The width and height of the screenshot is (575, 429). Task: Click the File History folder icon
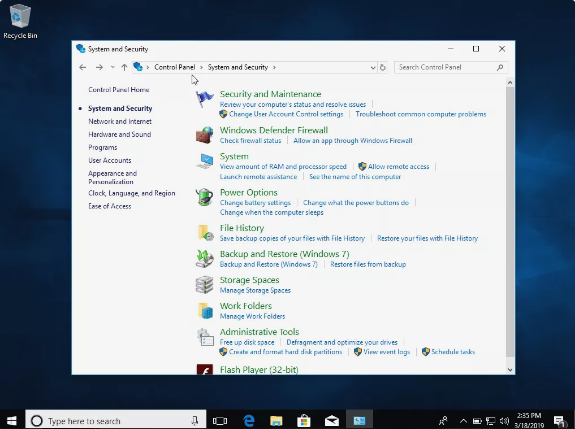pos(205,232)
